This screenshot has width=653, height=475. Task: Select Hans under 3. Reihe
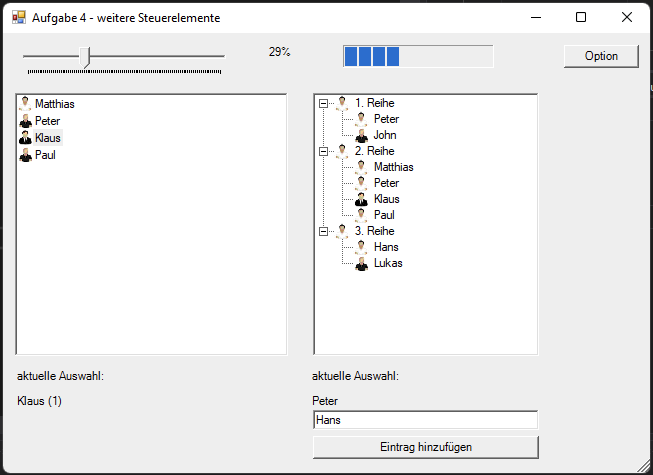tap(386, 247)
